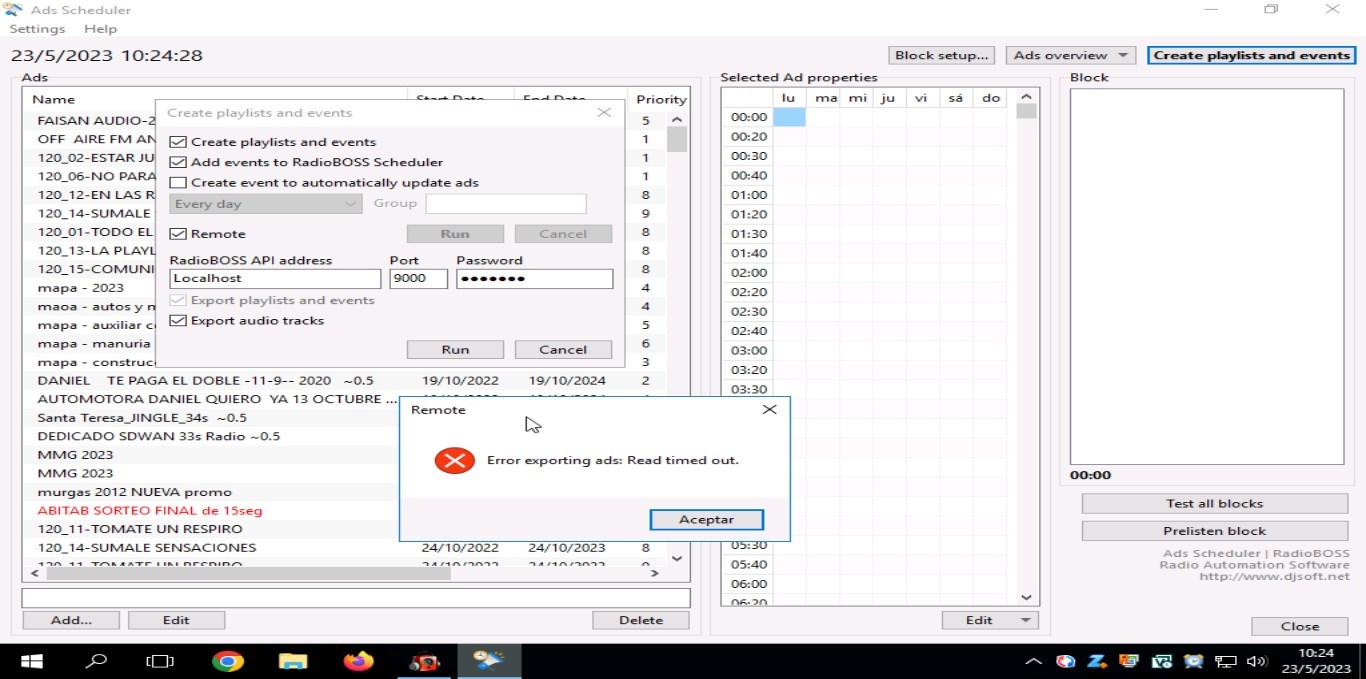The height and width of the screenshot is (679, 1366).
Task: Click the Password field
Action: point(534,279)
